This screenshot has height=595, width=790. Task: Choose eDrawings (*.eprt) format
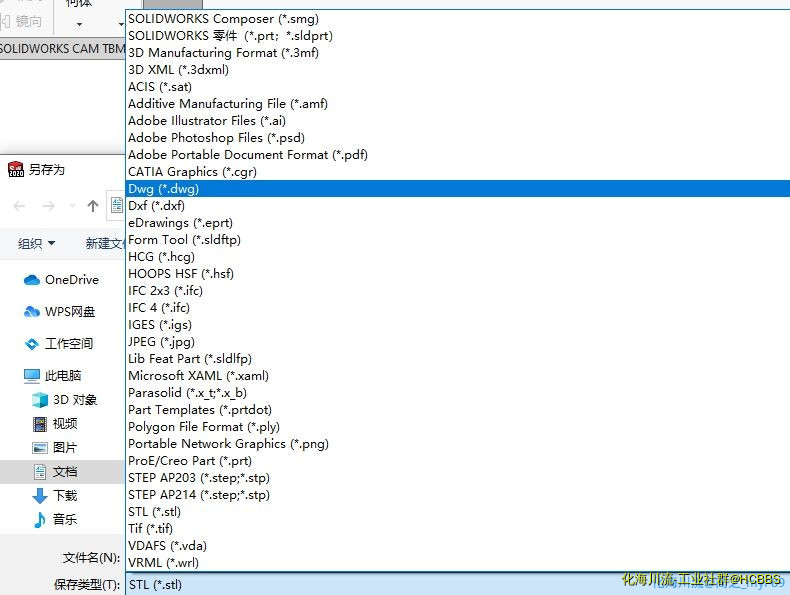click(457, 223)
